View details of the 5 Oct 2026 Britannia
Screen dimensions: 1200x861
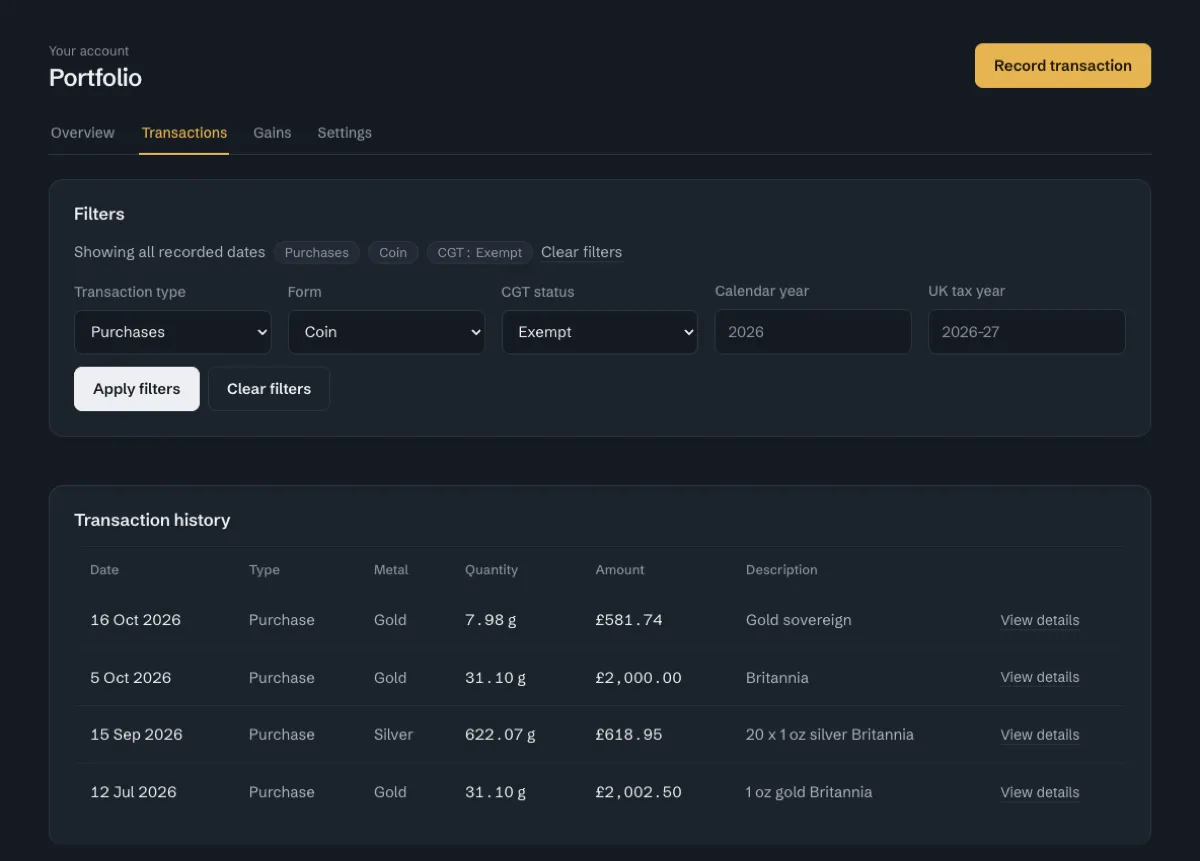coord(1040,677)
